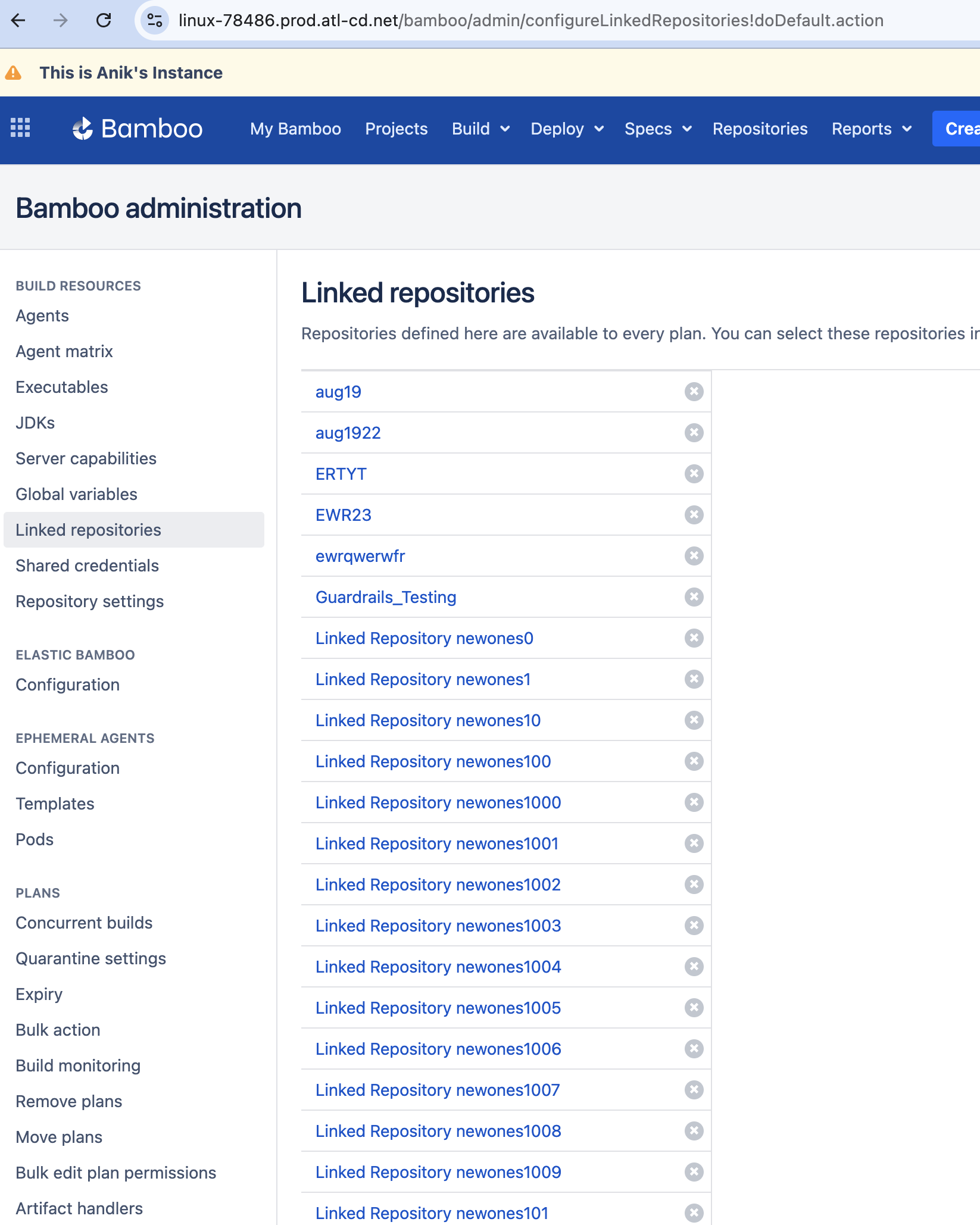Open the aug19 repository link
Viewport: 980px width, 1225px height.
(x=338, y=392)
